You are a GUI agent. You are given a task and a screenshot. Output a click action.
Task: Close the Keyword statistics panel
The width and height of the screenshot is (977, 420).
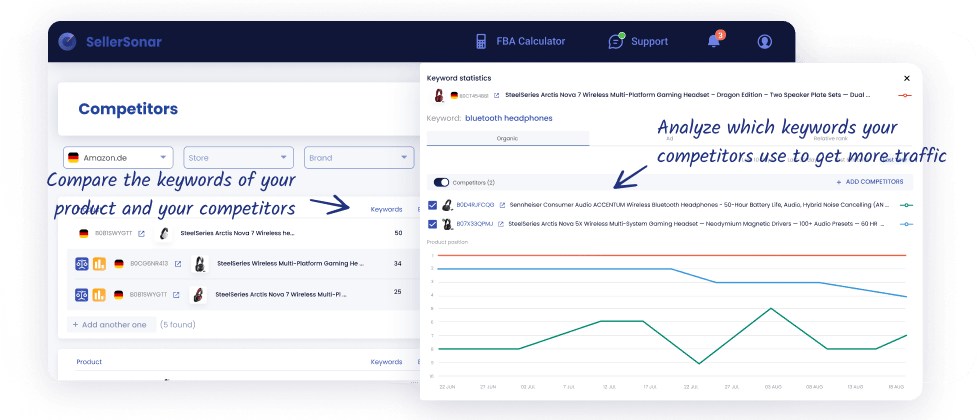[x=907, y=78]
